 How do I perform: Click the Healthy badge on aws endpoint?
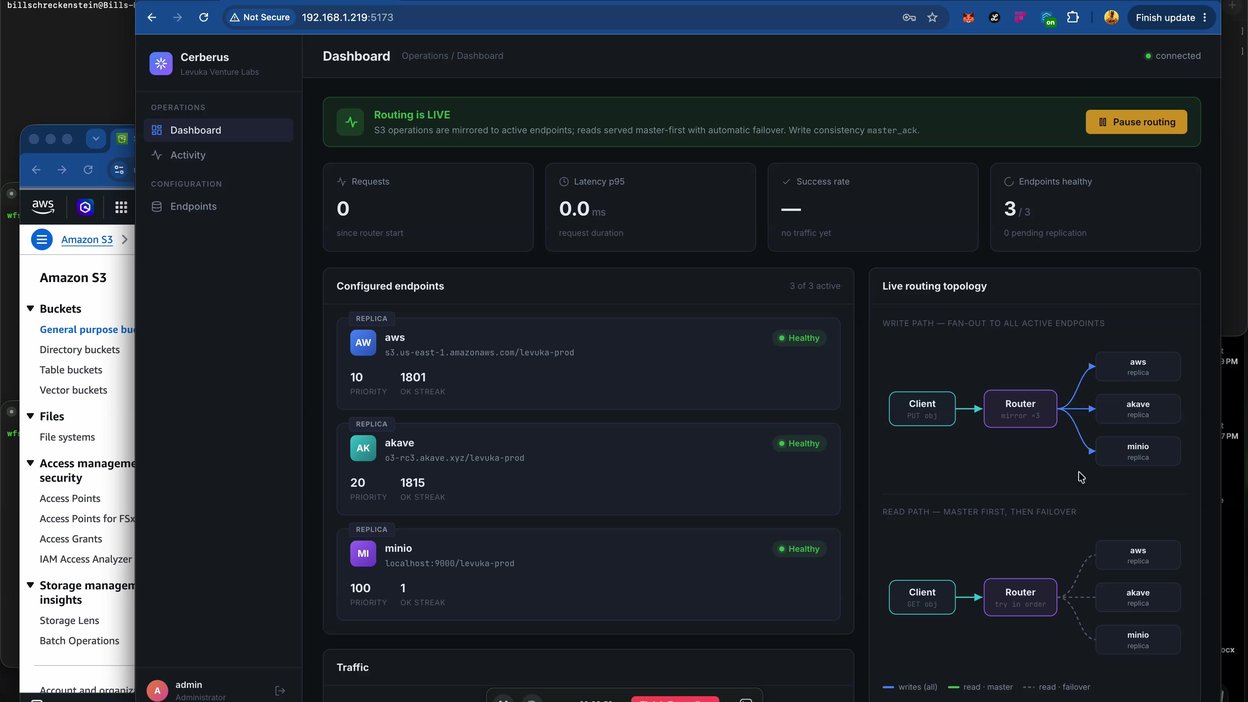click(799, 338)
